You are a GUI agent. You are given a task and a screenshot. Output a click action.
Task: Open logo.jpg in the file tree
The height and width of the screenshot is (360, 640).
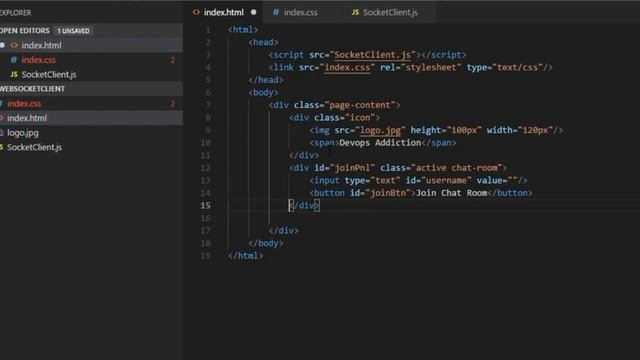pyautogui.click(x=91, y=133)
